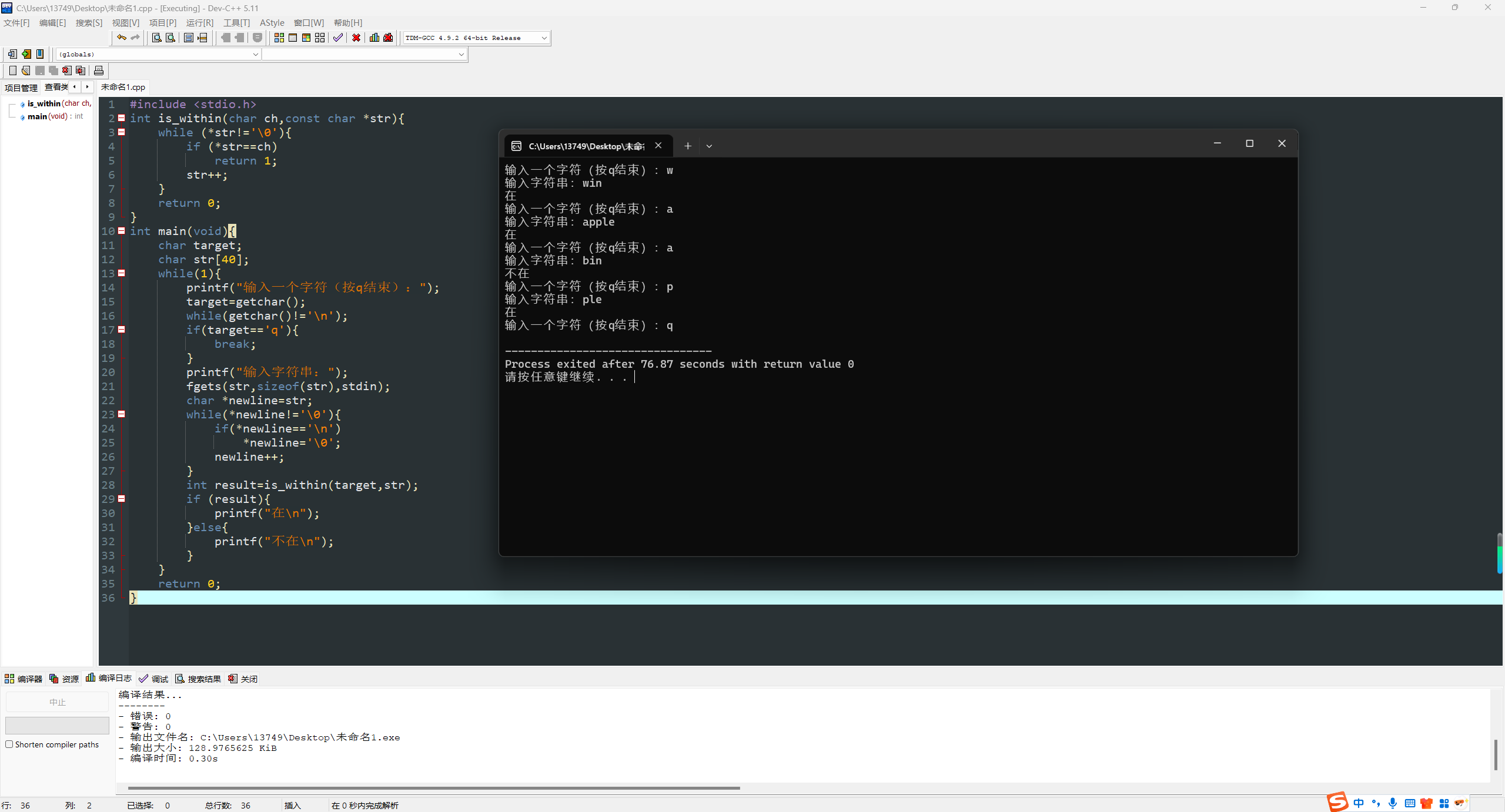Viewport: 1505px width, 812px height.
Task: Expand the (globals) scope dropdown
Action: pos(255,54)
